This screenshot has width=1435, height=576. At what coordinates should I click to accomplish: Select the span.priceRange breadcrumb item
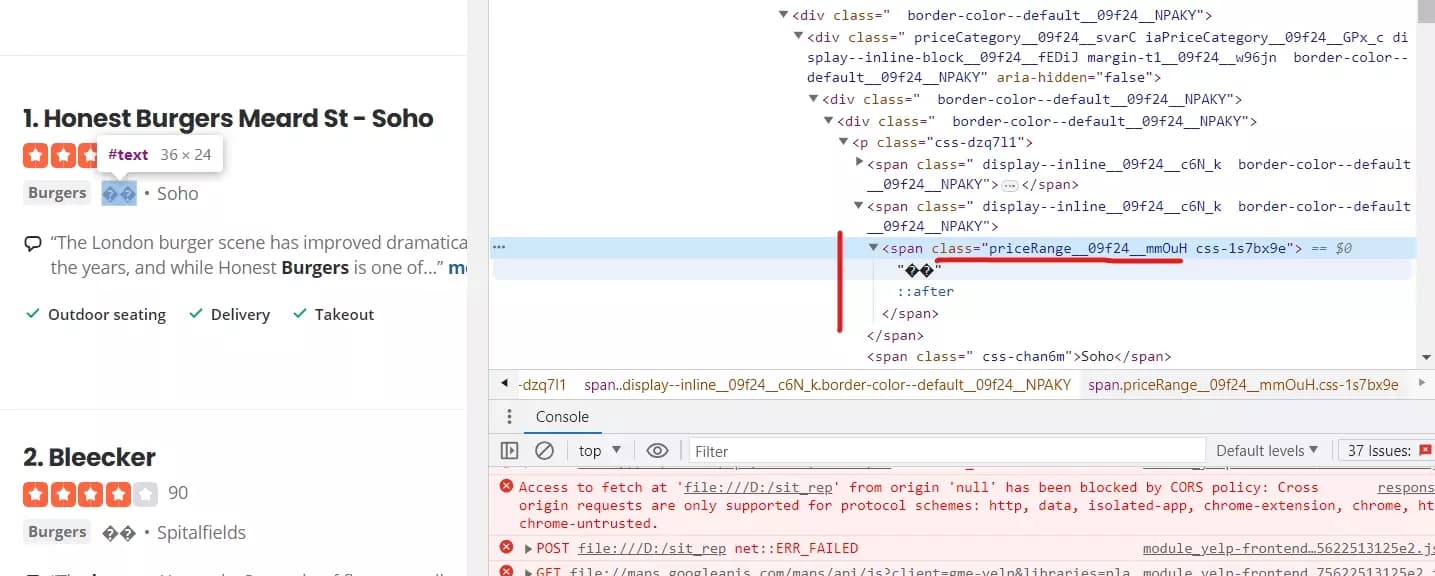click(1243, 385)
